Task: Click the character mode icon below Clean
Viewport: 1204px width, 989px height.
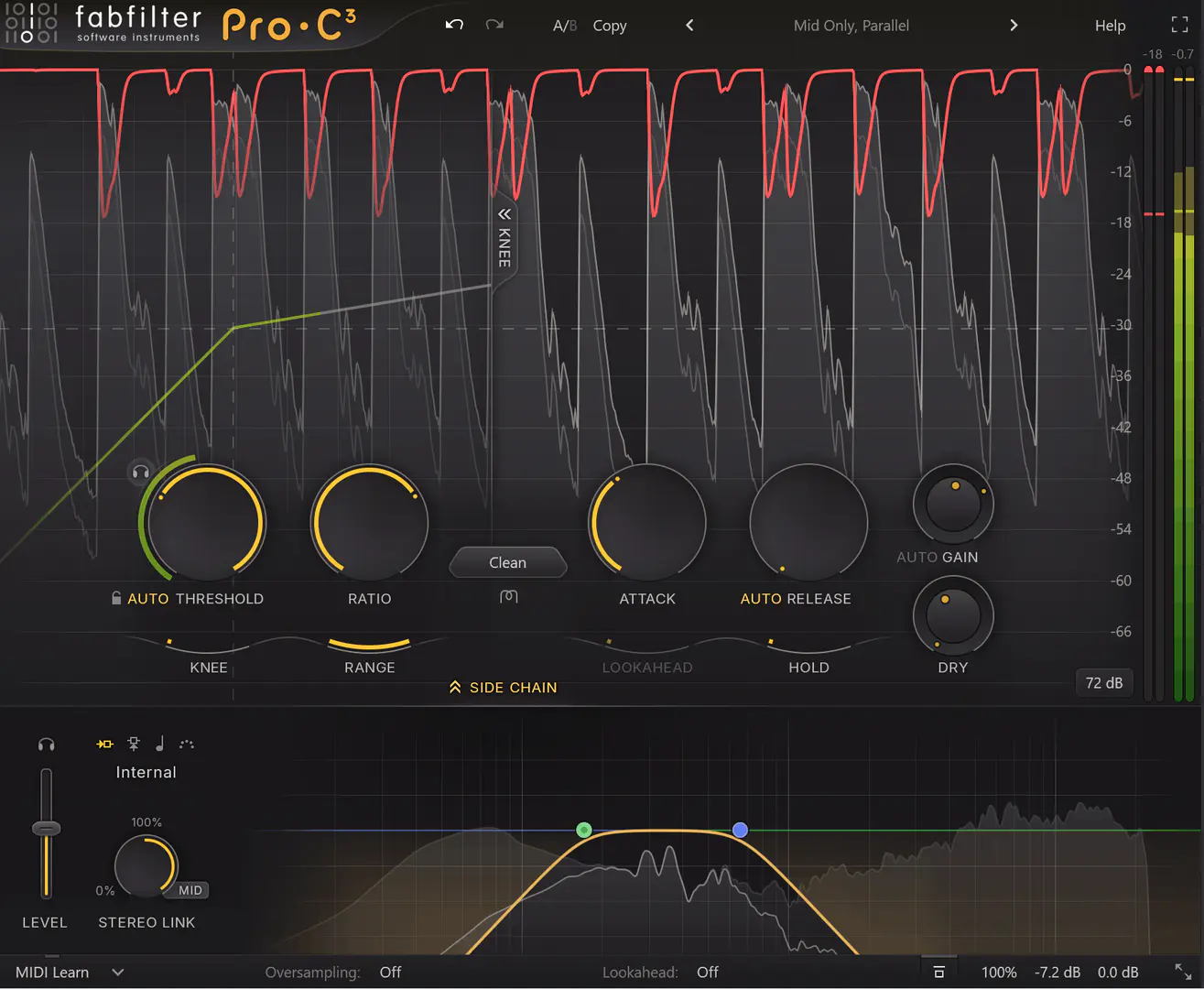Action: (509, 597)
